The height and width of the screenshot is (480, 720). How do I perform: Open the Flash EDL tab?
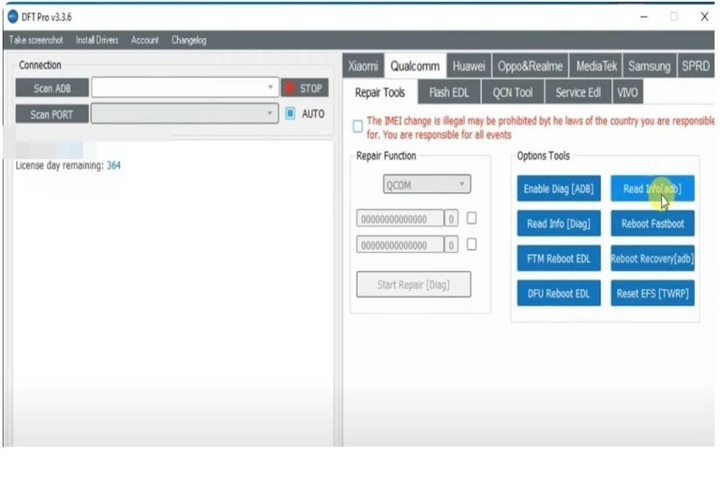451,92
